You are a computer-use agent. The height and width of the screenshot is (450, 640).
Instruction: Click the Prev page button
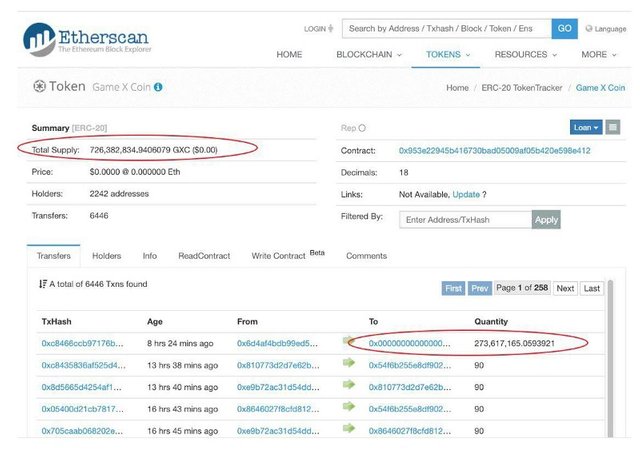pos(480,288)
